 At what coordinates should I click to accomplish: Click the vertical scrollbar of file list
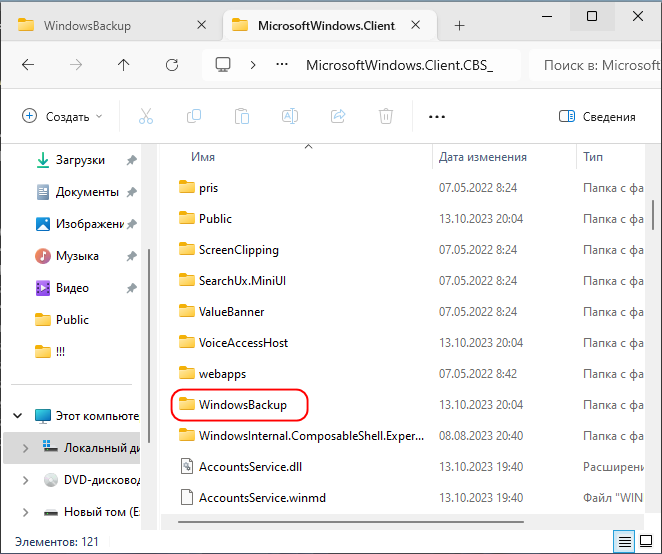[x=653, y=215]
